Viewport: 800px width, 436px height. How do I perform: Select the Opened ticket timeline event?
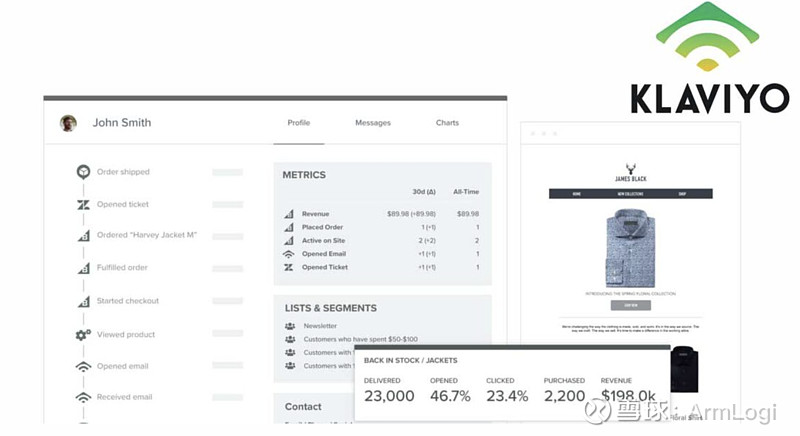122,204
